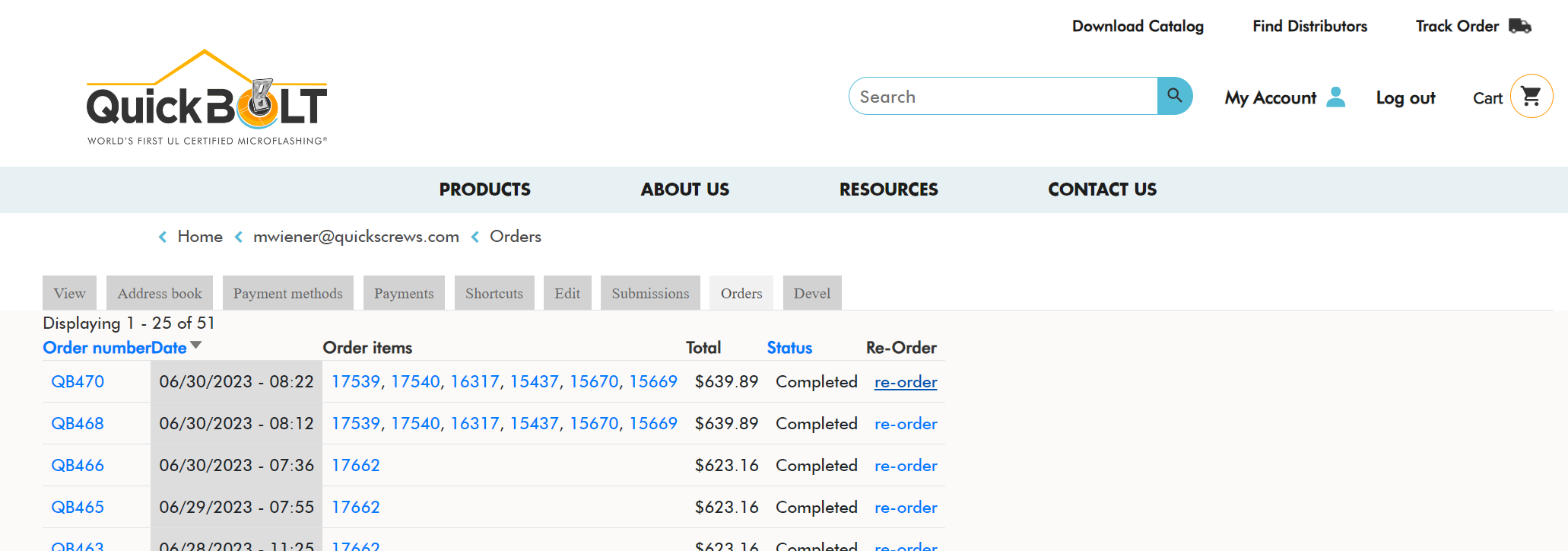Click Download Catalog link

coord(1138,26)
